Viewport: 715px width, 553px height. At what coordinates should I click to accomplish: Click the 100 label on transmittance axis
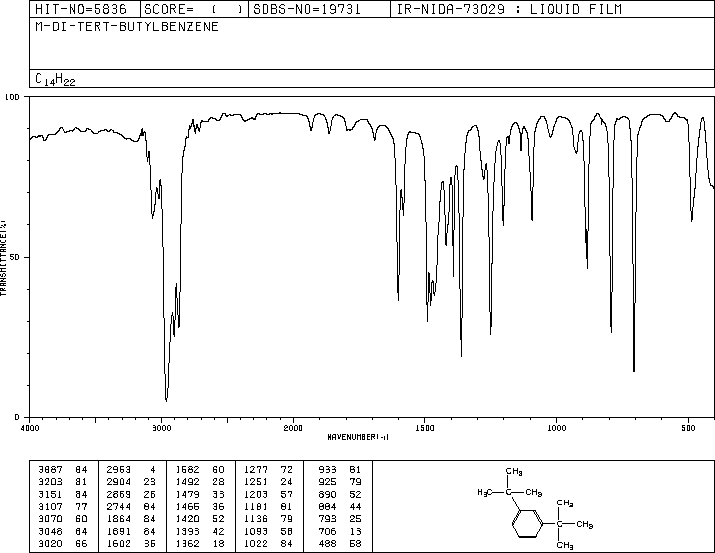coord(12,97)
